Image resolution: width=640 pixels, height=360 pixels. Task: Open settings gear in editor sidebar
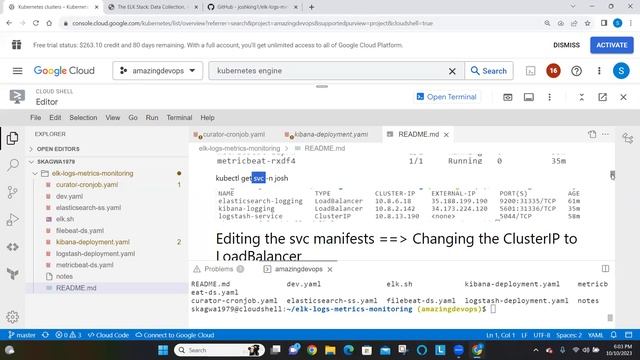pos(13,317)
